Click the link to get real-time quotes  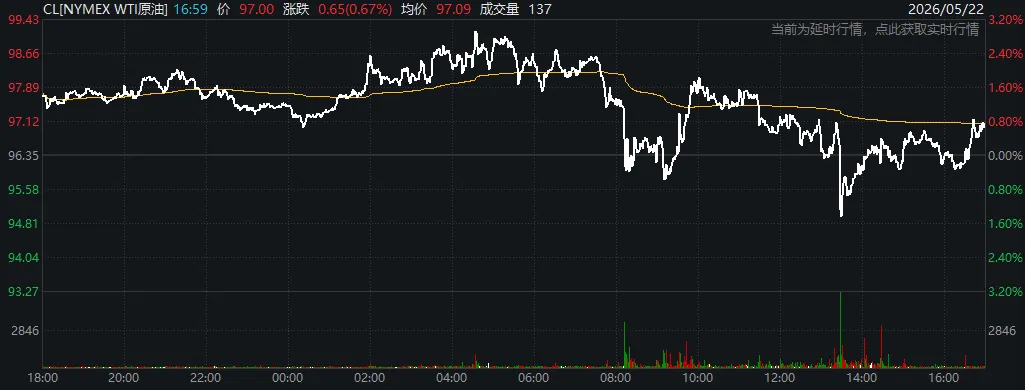point(875,29)
